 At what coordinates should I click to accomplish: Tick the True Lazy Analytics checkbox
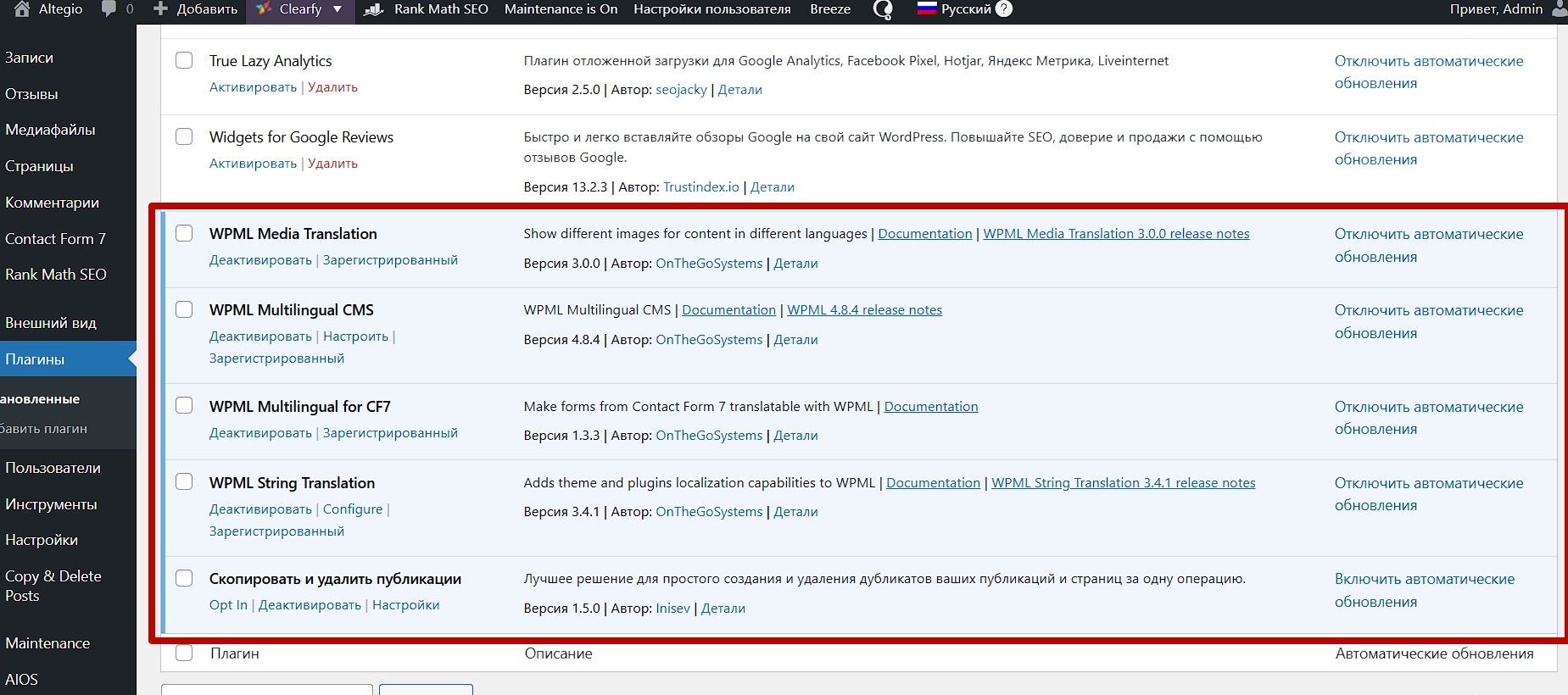tap(184, 60)
